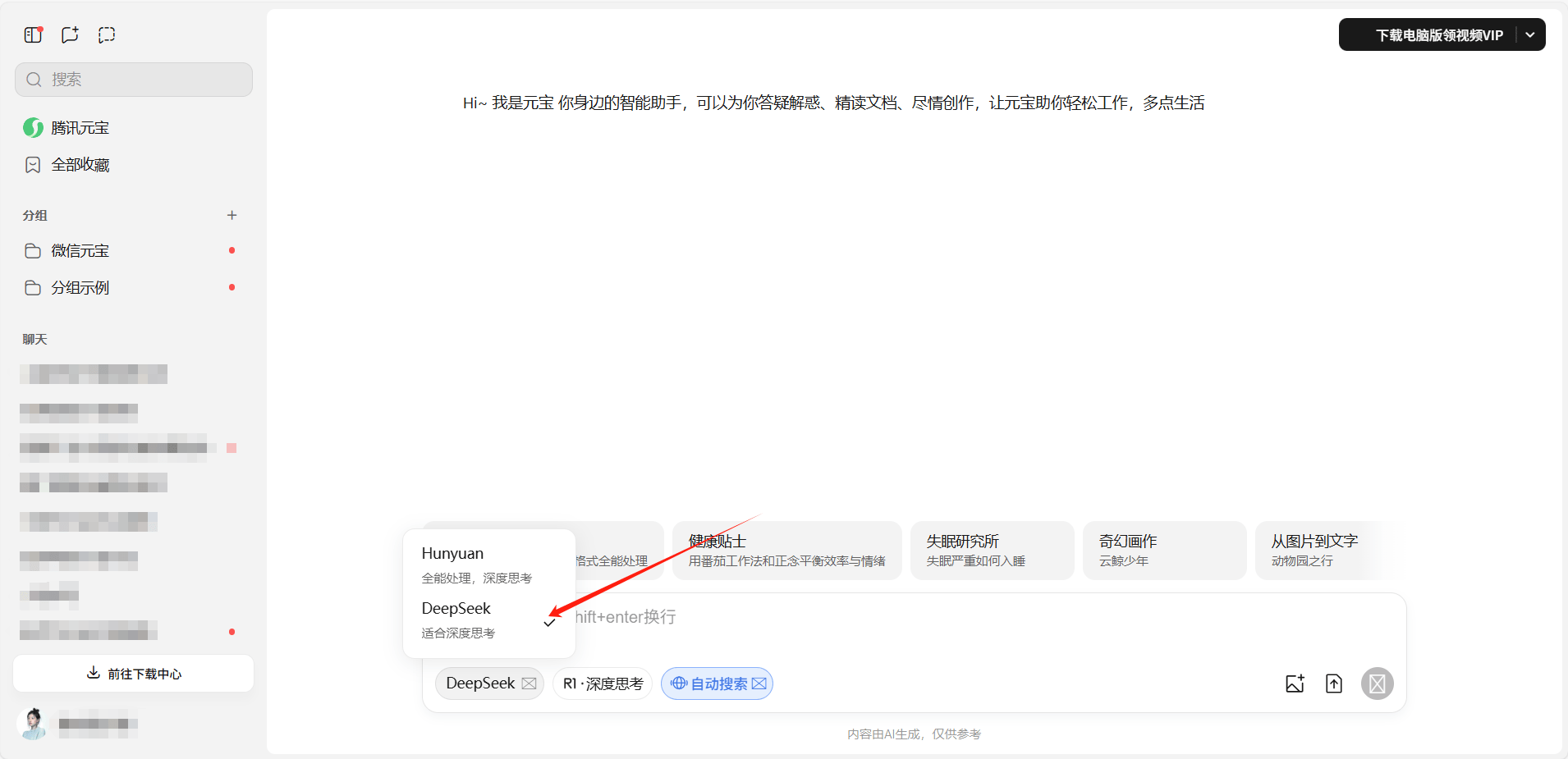1568x759 pixels.
Task: Open 全部收藏 in sidebar
Action: coord(80,165)
